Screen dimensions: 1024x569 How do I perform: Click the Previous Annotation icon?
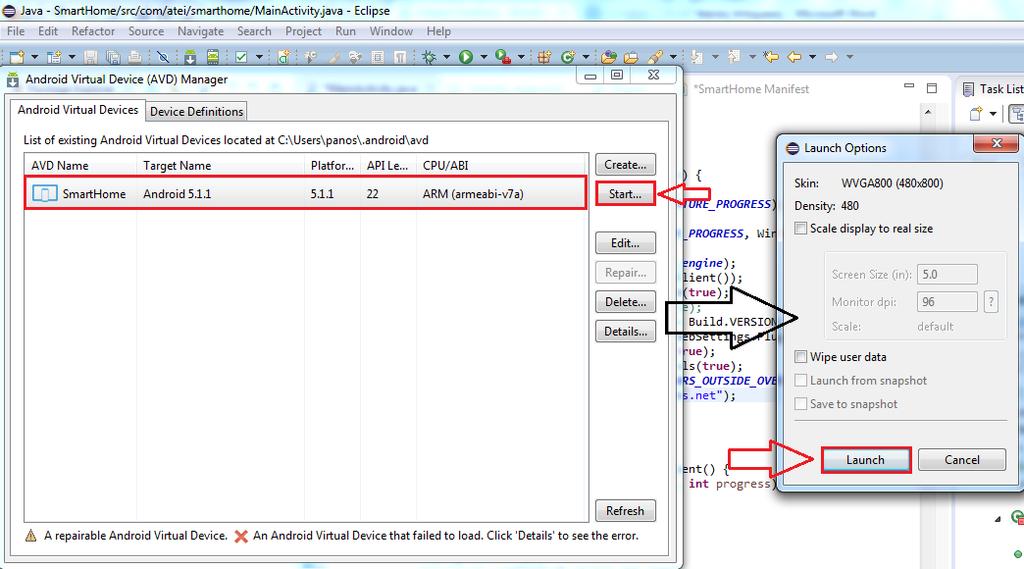pyautogui.click(x=734, y=57)
